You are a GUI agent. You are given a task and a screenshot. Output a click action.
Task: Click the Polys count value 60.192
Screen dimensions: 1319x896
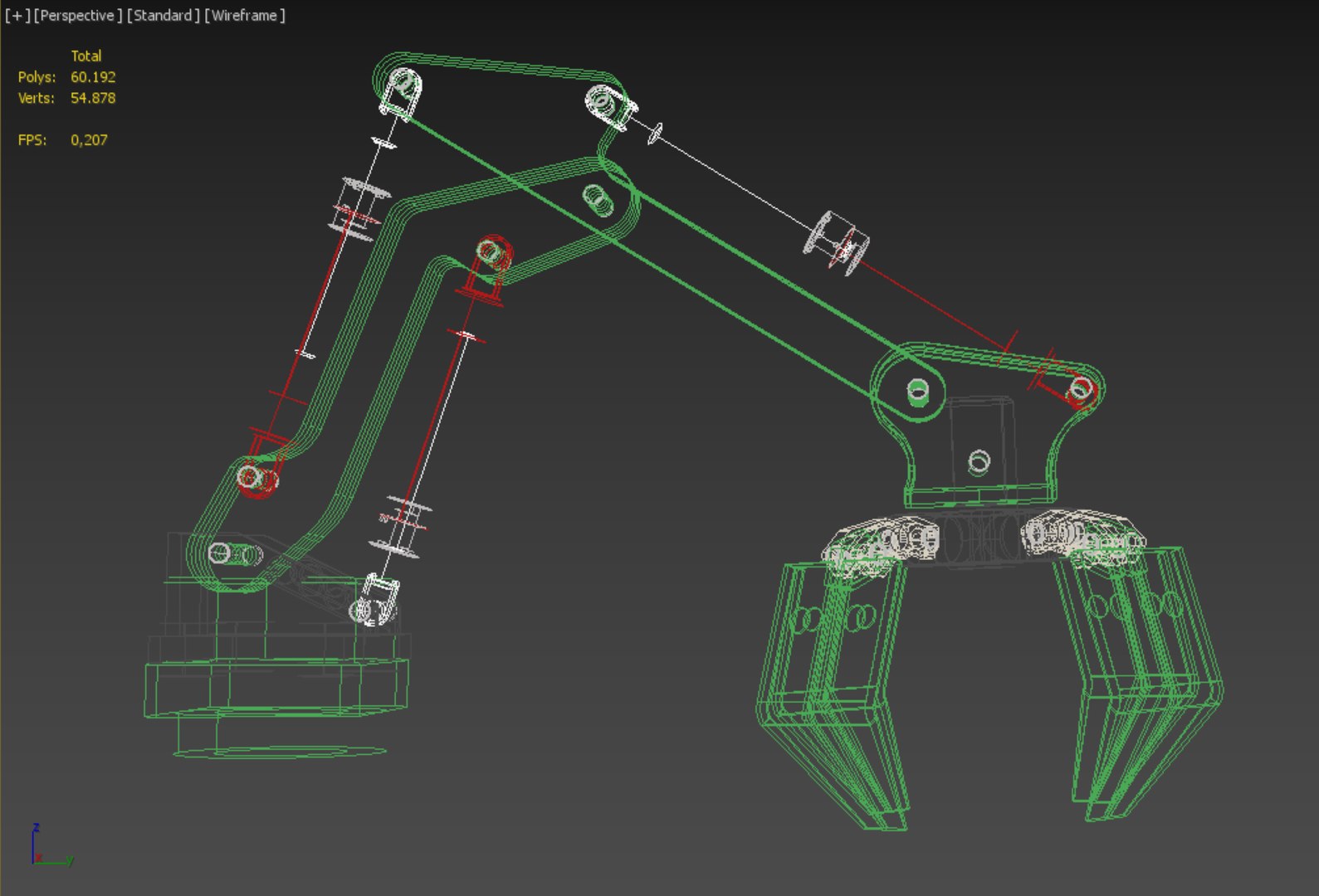[x=93, y=77]
